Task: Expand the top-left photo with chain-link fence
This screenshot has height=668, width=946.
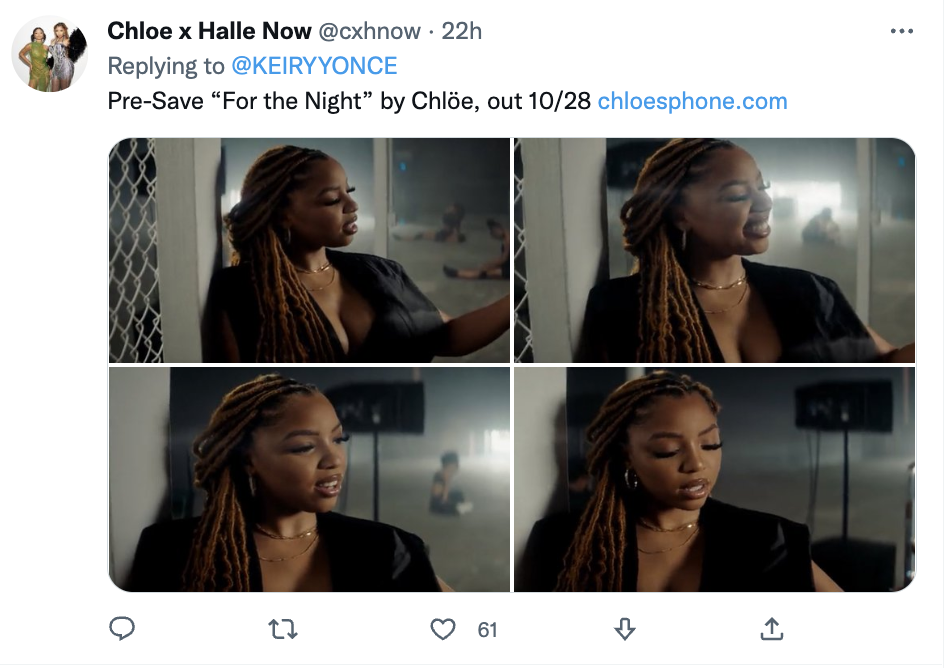Action: pos(309,250)
